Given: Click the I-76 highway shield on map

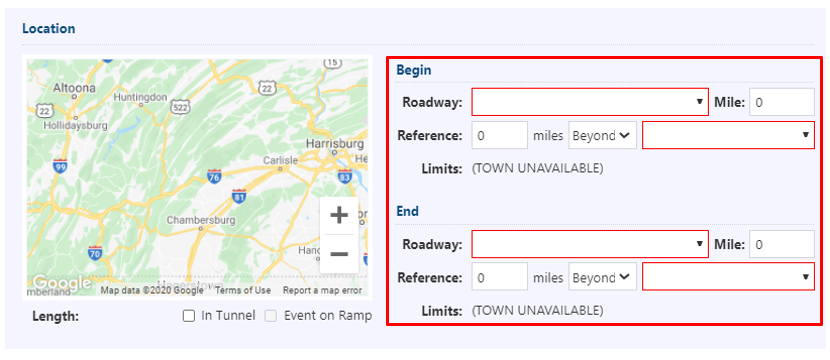Looking at the screenshot, I should pyautogui.click(x=214, y=176).
